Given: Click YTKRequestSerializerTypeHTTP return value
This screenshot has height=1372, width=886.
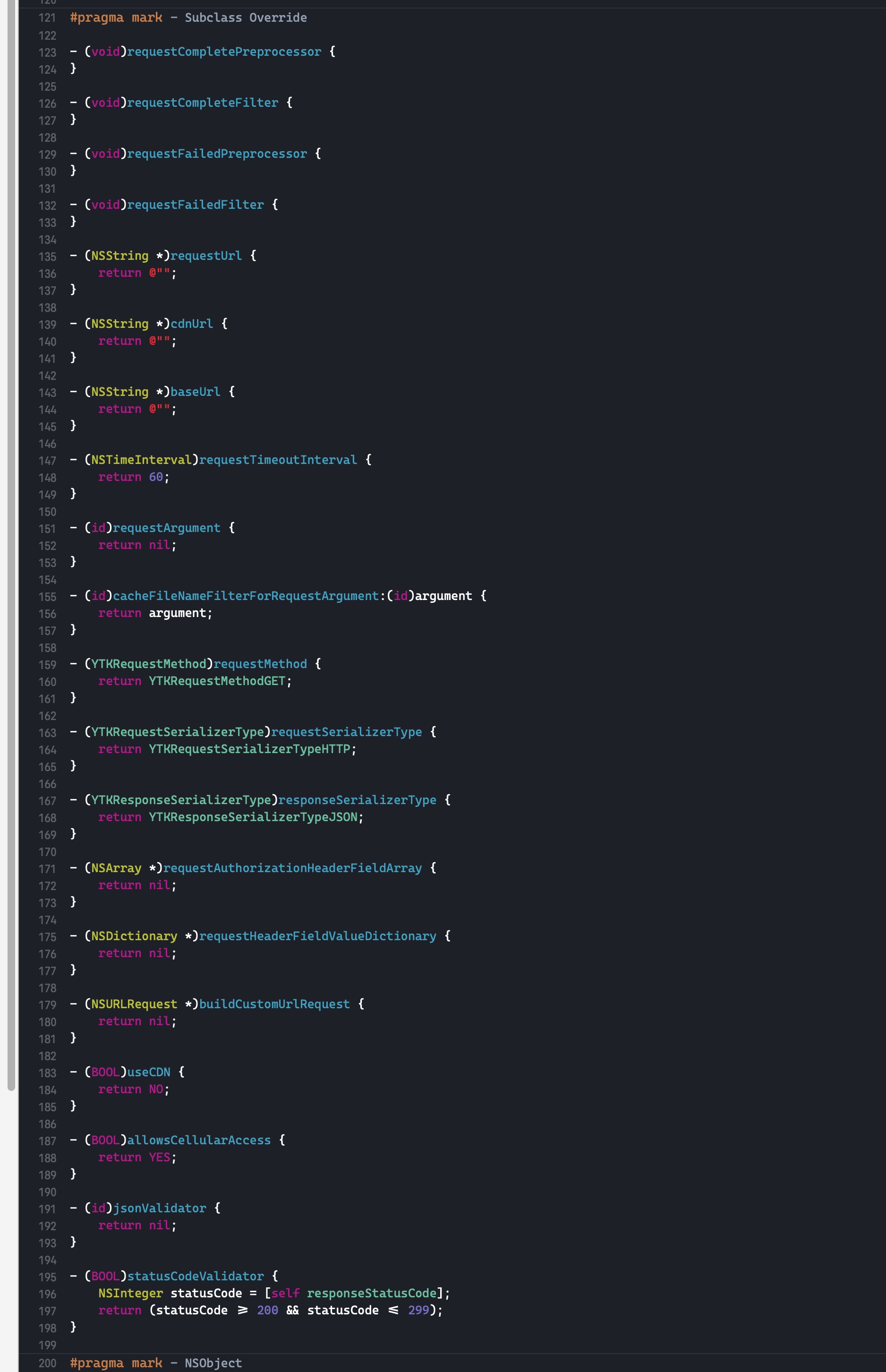Looking at the screenshot, I should click(249, 749).
